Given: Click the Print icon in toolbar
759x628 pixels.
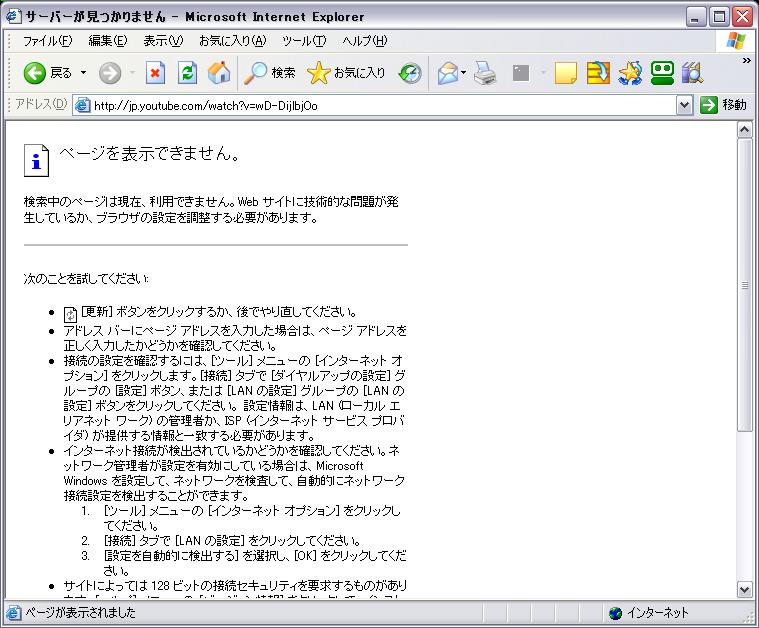Looking at the screenshot, I should [485, 73].
